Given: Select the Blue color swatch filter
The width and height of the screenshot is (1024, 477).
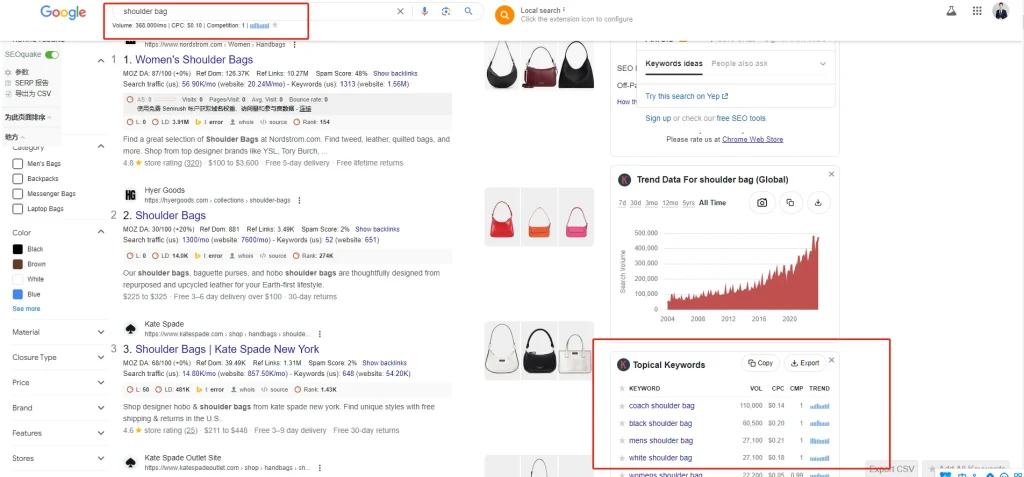Looking at the screenshot, I should (x=18, y=294).
